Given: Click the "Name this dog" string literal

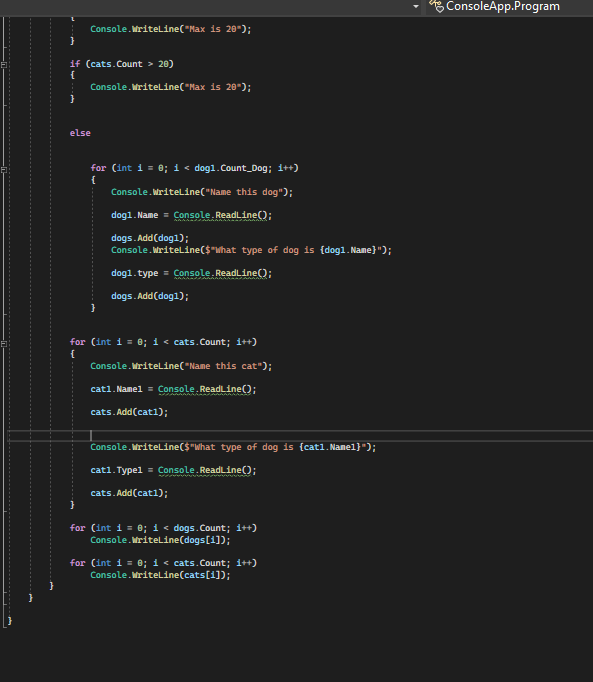Looking at the screenshot, I should pyautogui.click(x=246, y=192).
